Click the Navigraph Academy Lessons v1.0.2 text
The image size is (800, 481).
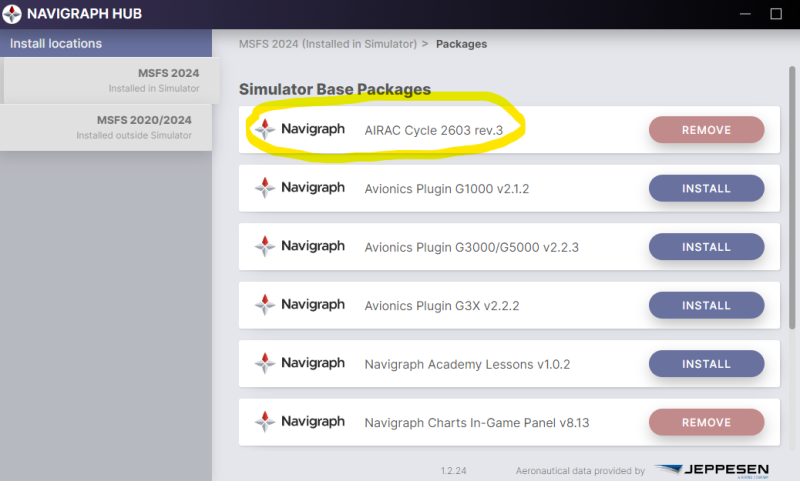[467, 364]
